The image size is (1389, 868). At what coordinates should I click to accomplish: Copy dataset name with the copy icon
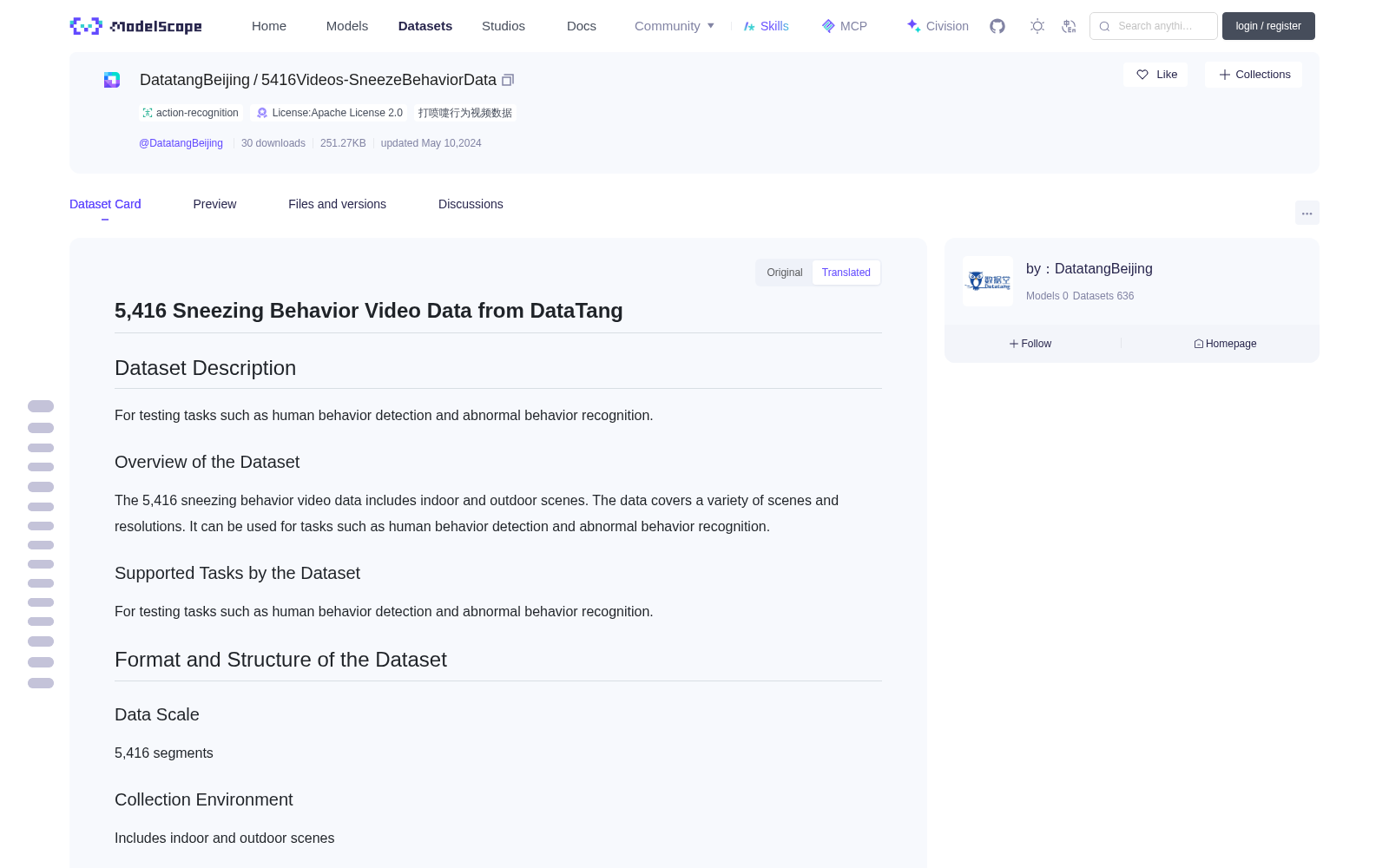(508, 80)
